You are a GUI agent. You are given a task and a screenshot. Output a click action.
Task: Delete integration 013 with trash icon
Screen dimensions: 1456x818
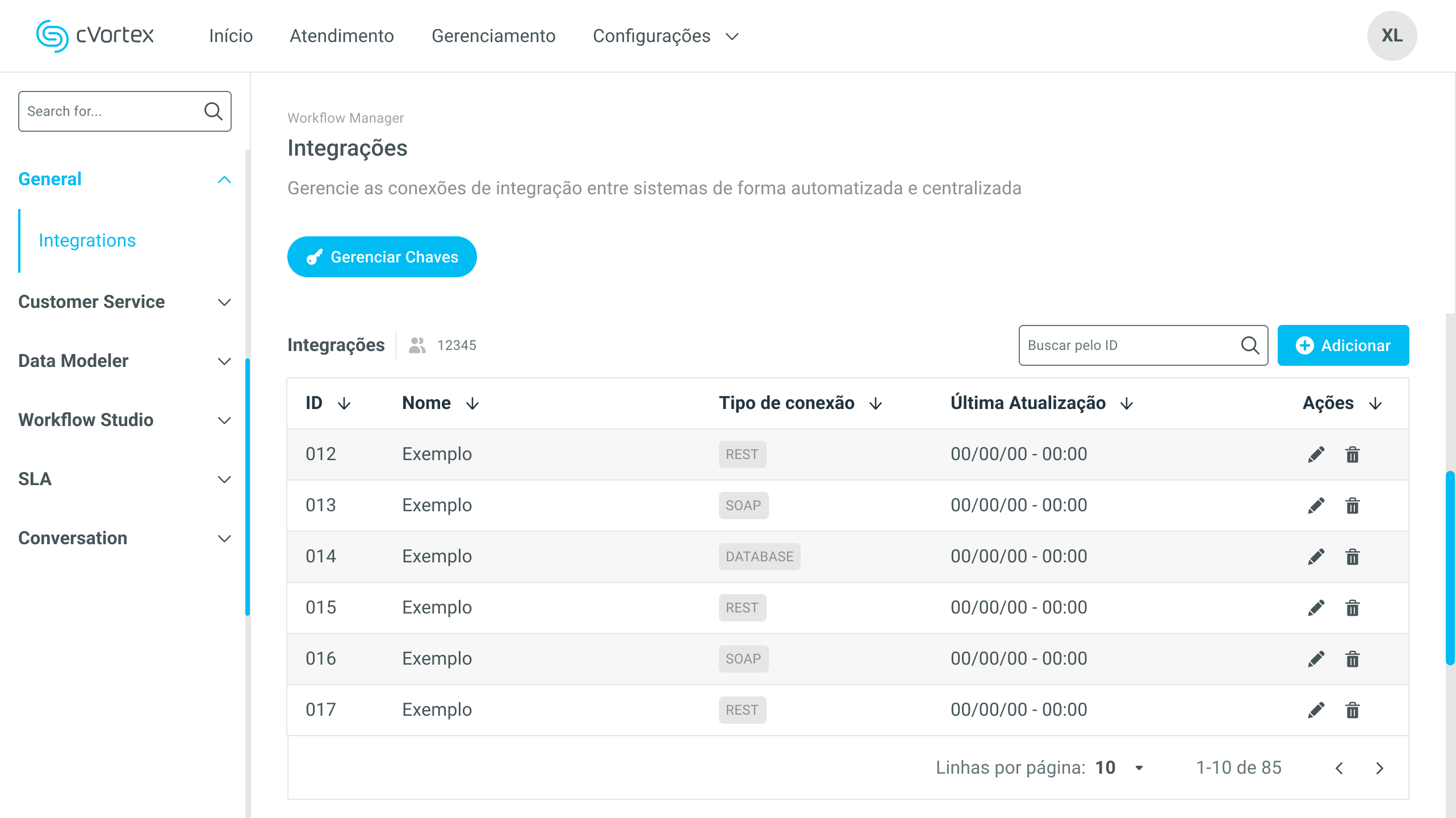[1353, 506]
